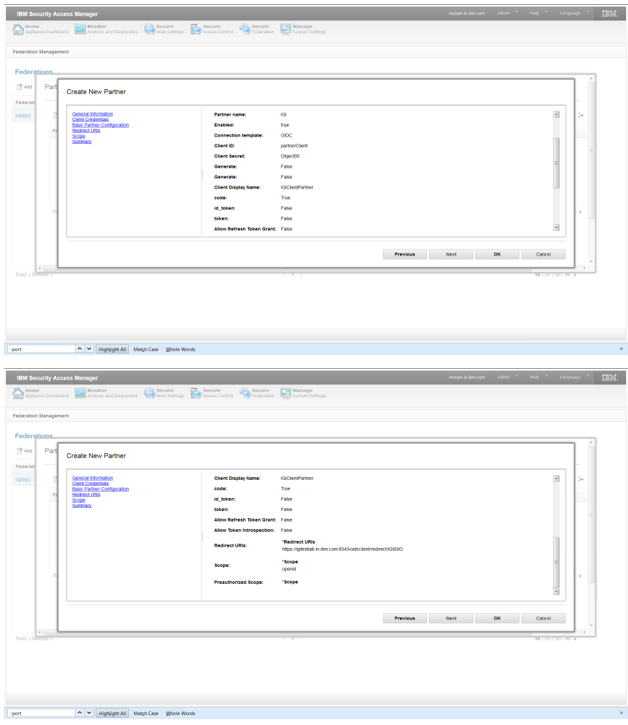The image size is (628, 725).
Task: Toggle Whole Words in top screenshot find bar
Action: click(180, 350)
